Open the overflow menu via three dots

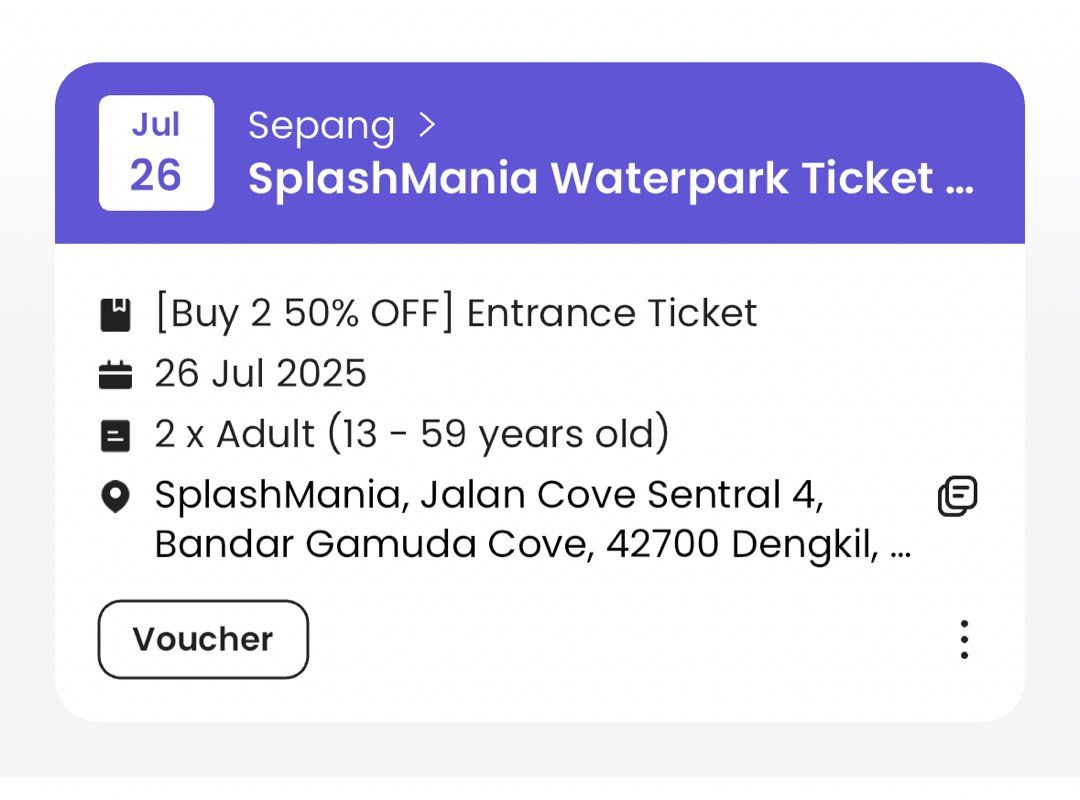(x=963, y=639)
